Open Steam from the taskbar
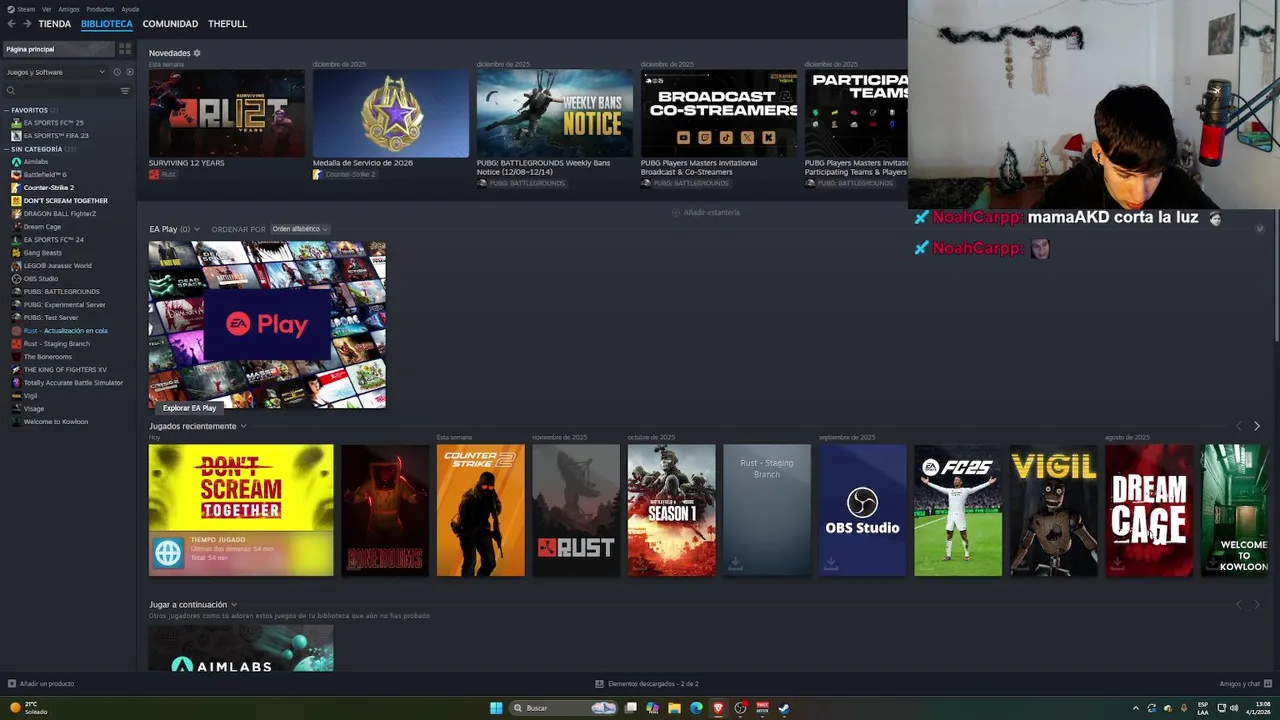1280x720 pixels. pos(784,708)
